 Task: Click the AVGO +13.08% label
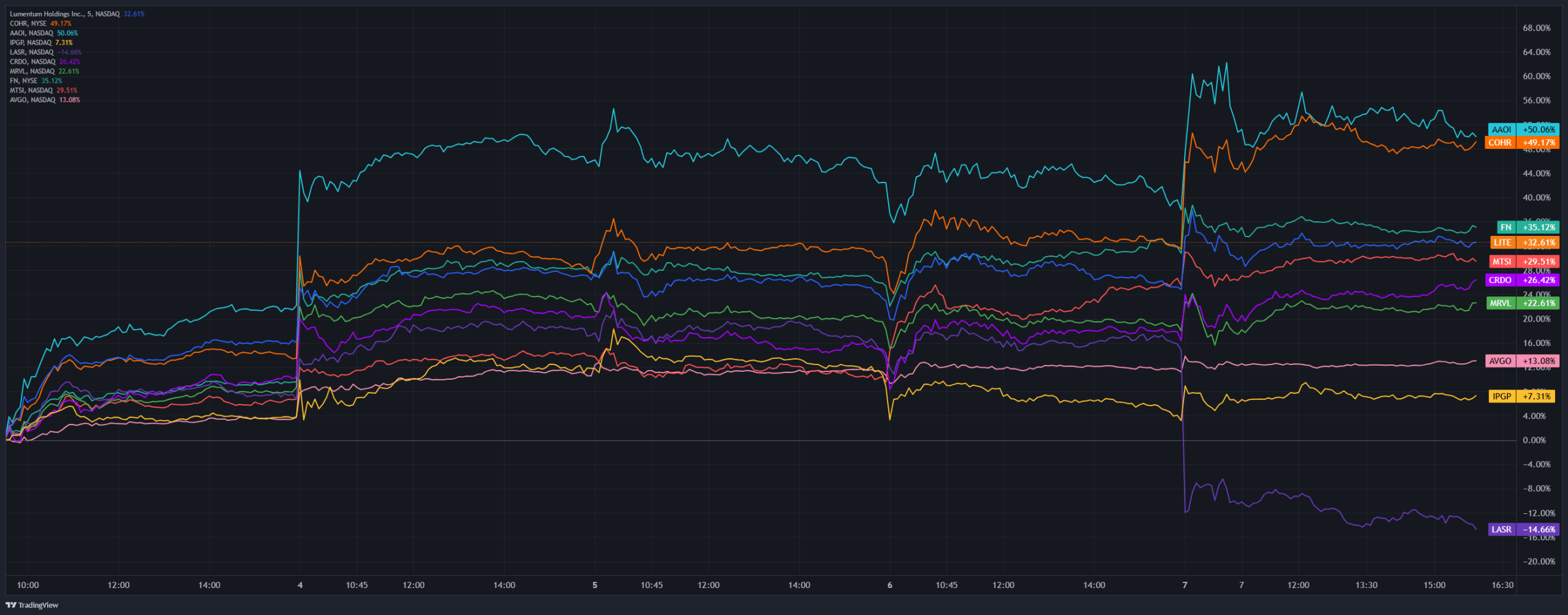1522,361
